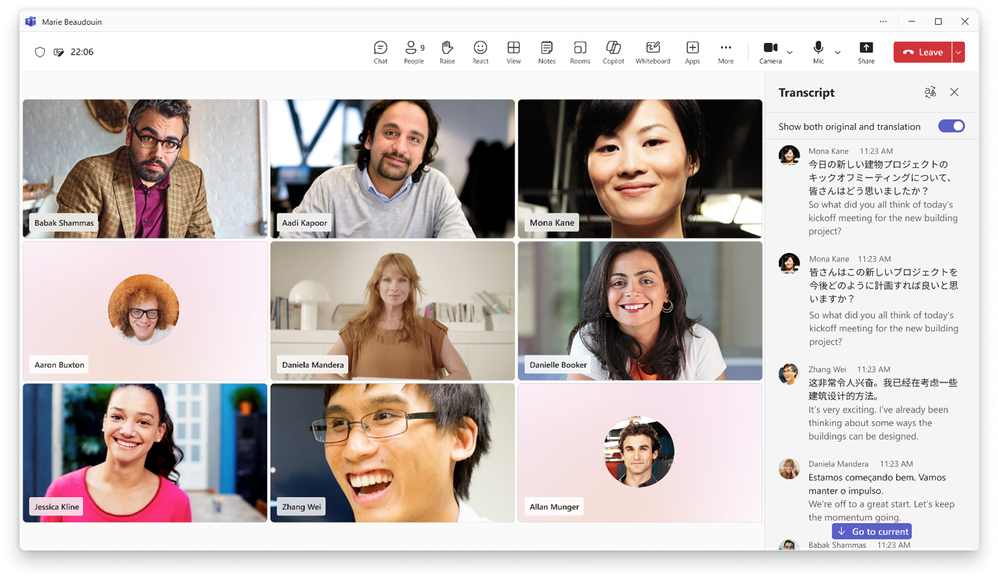Open the View layout menu
This screenshot has width=998, height=579.
coord(513,52)
